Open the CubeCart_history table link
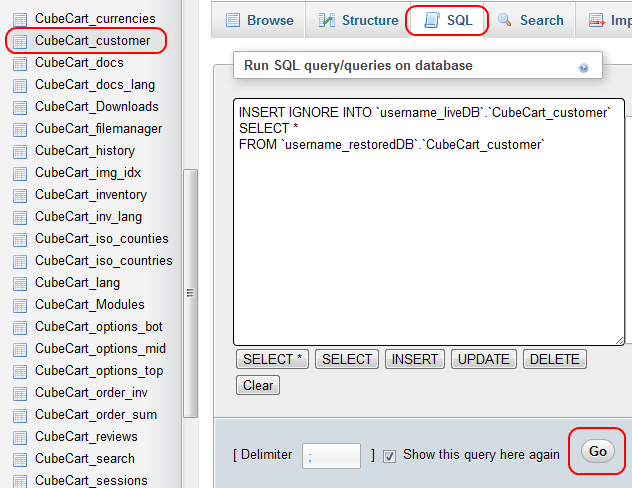This screenshot has height=488, width=632. (85, 151)
